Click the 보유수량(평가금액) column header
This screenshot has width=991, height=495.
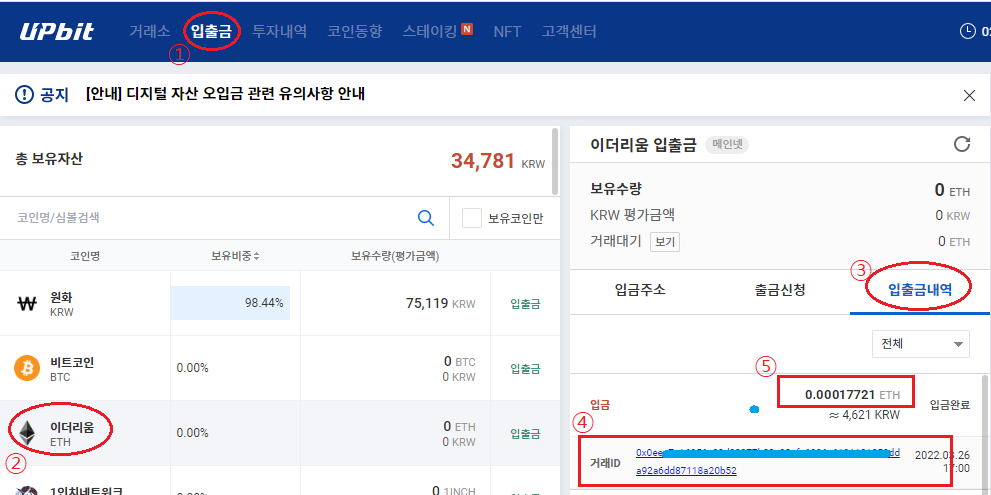tap(396, 256)
